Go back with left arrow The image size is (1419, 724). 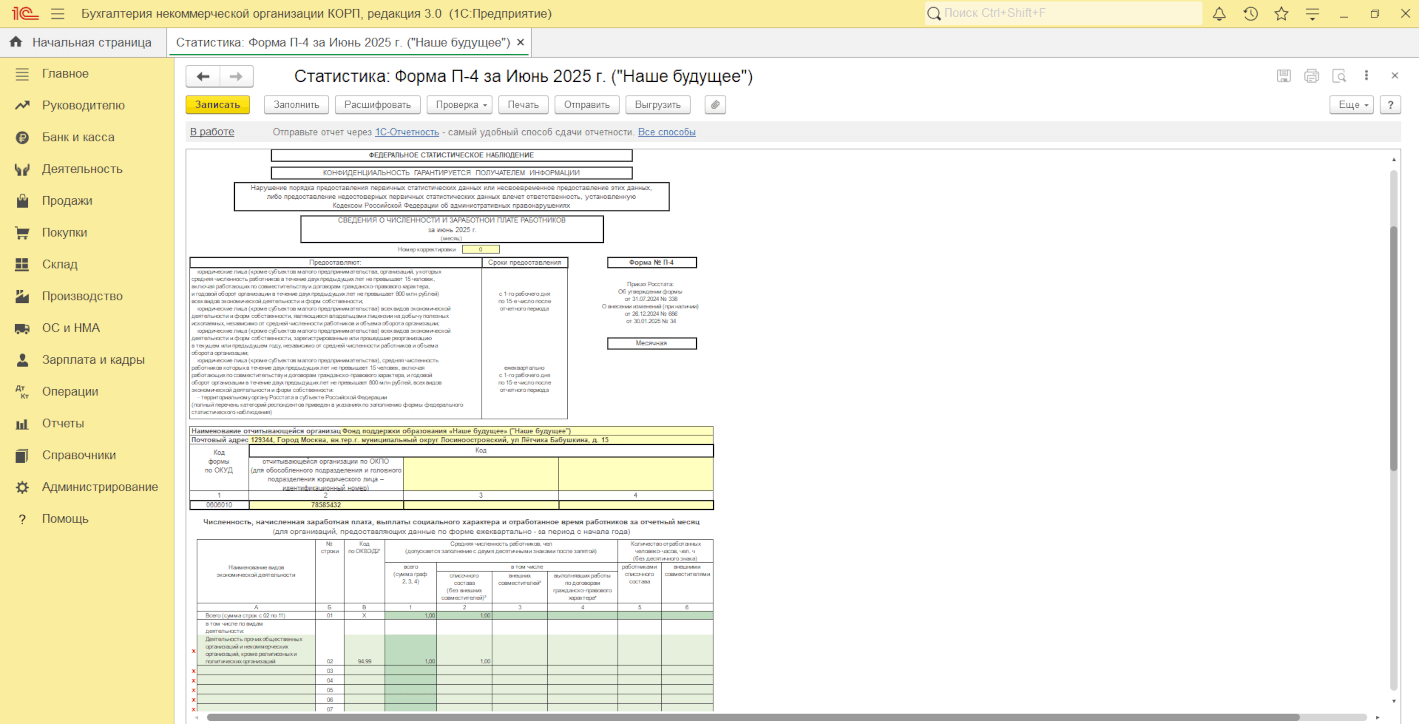(x=204, y=77)
